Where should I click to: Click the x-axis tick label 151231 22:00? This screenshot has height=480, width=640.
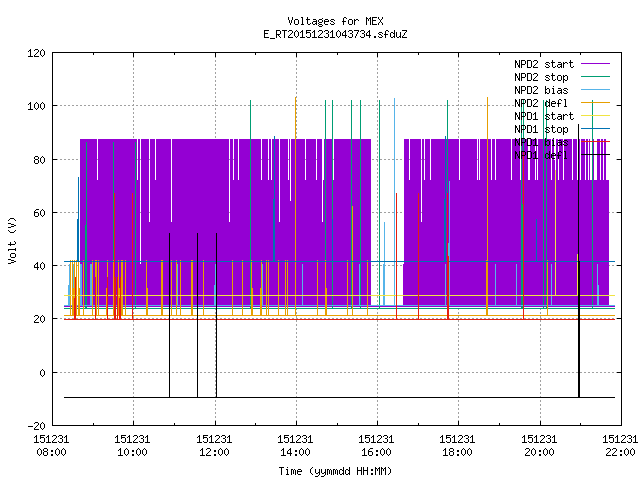coord(620,446)
